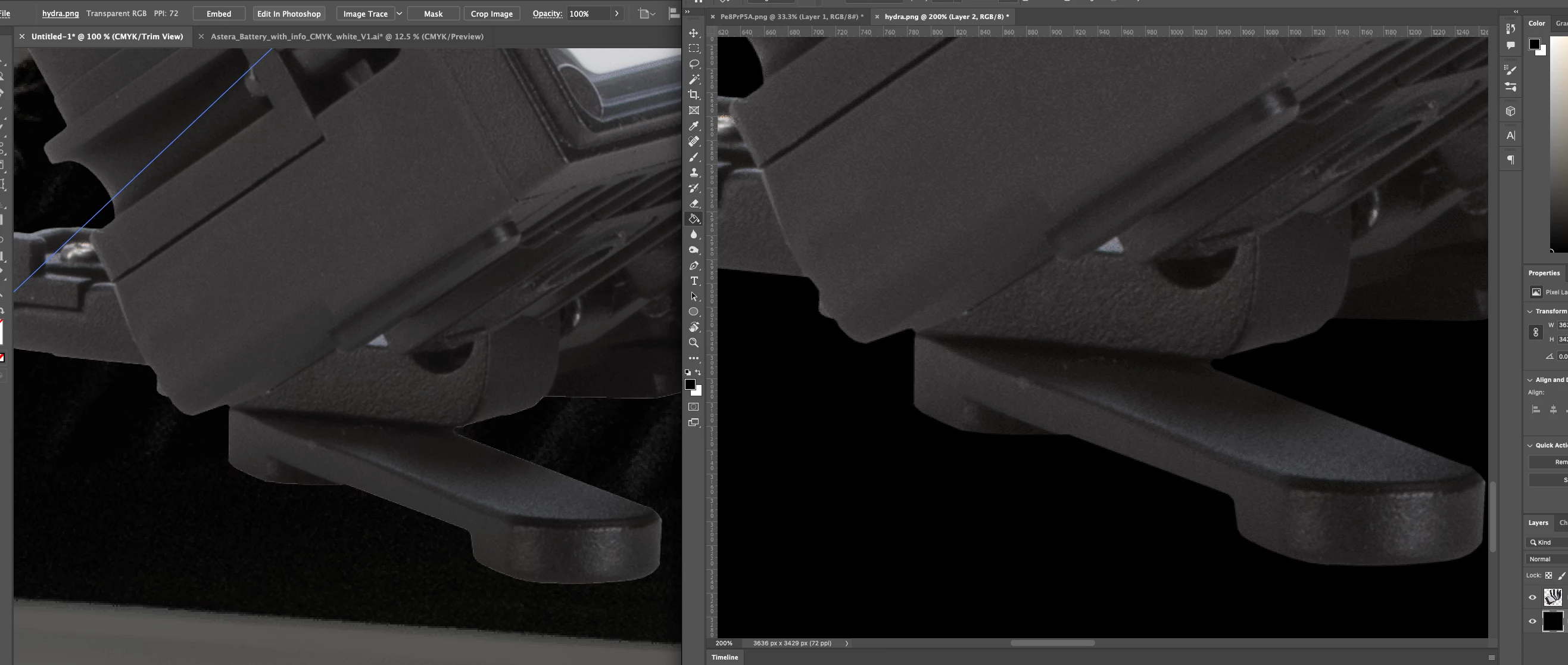
Task: Collapse the Transform section
Action: [1530, 311]
